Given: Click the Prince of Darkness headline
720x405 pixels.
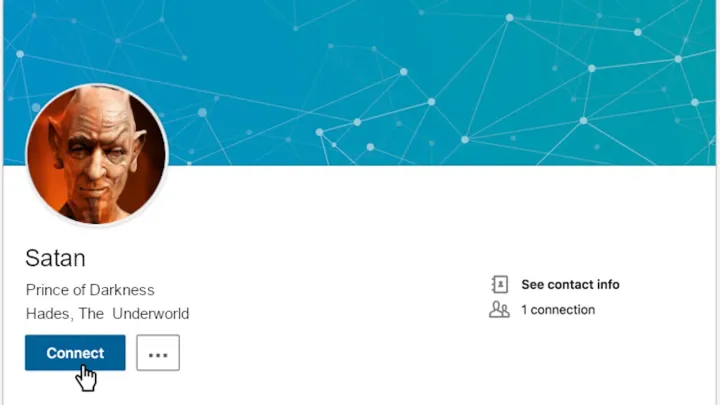Looking at the screenshot, I should tap(90, 290).
